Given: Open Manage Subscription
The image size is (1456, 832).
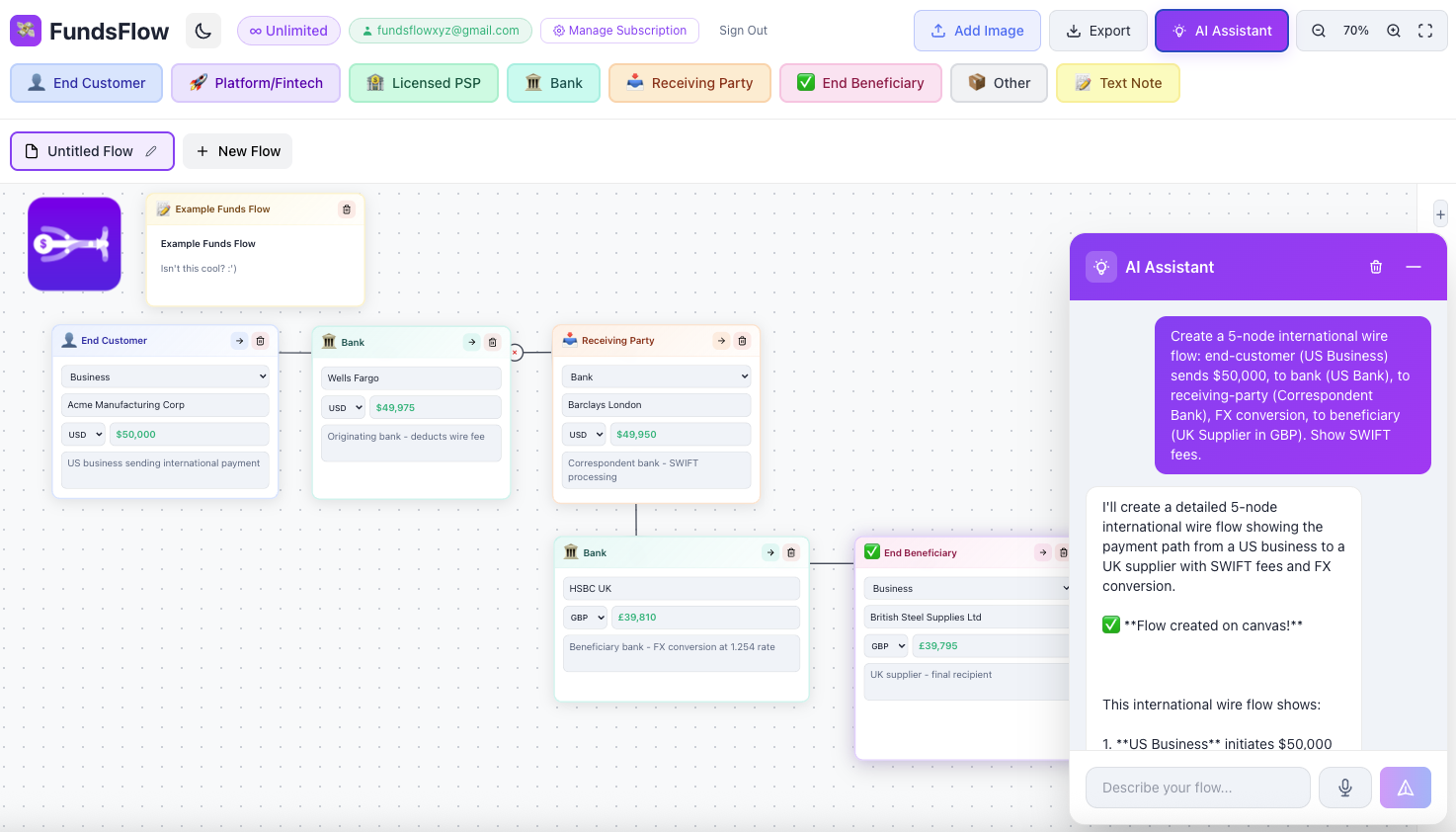Looking at the screenshot, I should click(619, 31).
